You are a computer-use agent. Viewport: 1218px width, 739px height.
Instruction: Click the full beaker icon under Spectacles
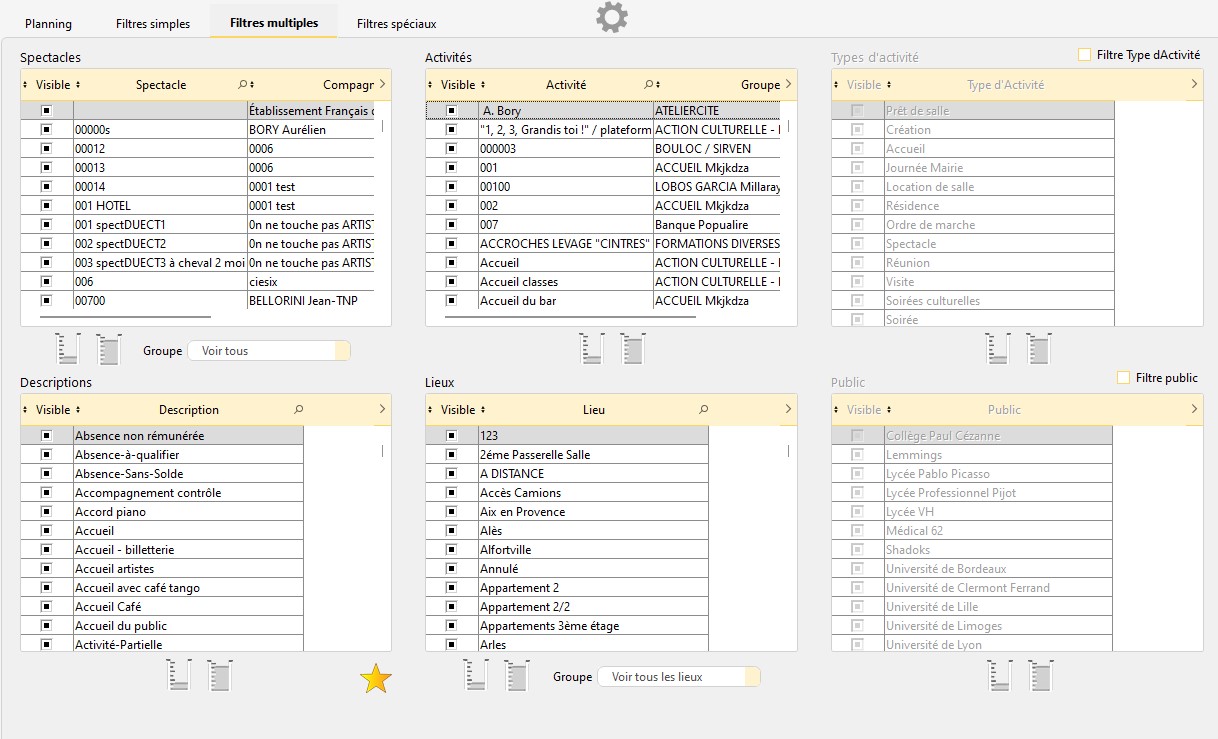(108, 349)
